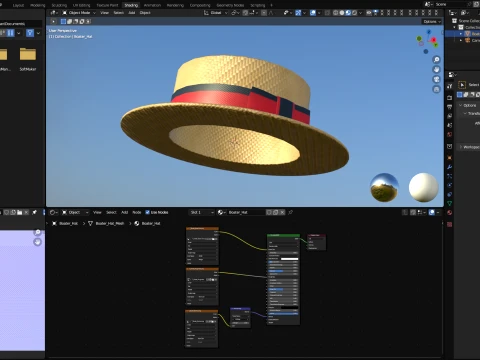Switch to rendered viewport shading
The height and width of the screenshot is (360, 480).
tap(354, 13)
